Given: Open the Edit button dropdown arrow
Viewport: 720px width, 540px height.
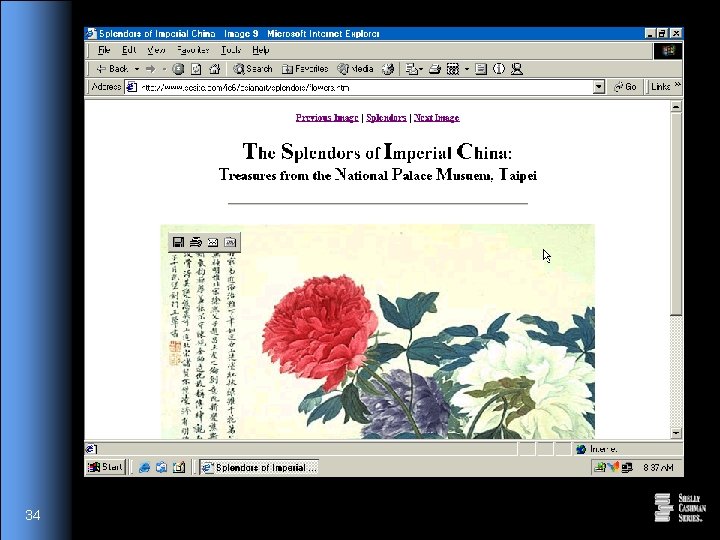Looking at the screenshot, I should pyautogui.click(x=467, y=69).
